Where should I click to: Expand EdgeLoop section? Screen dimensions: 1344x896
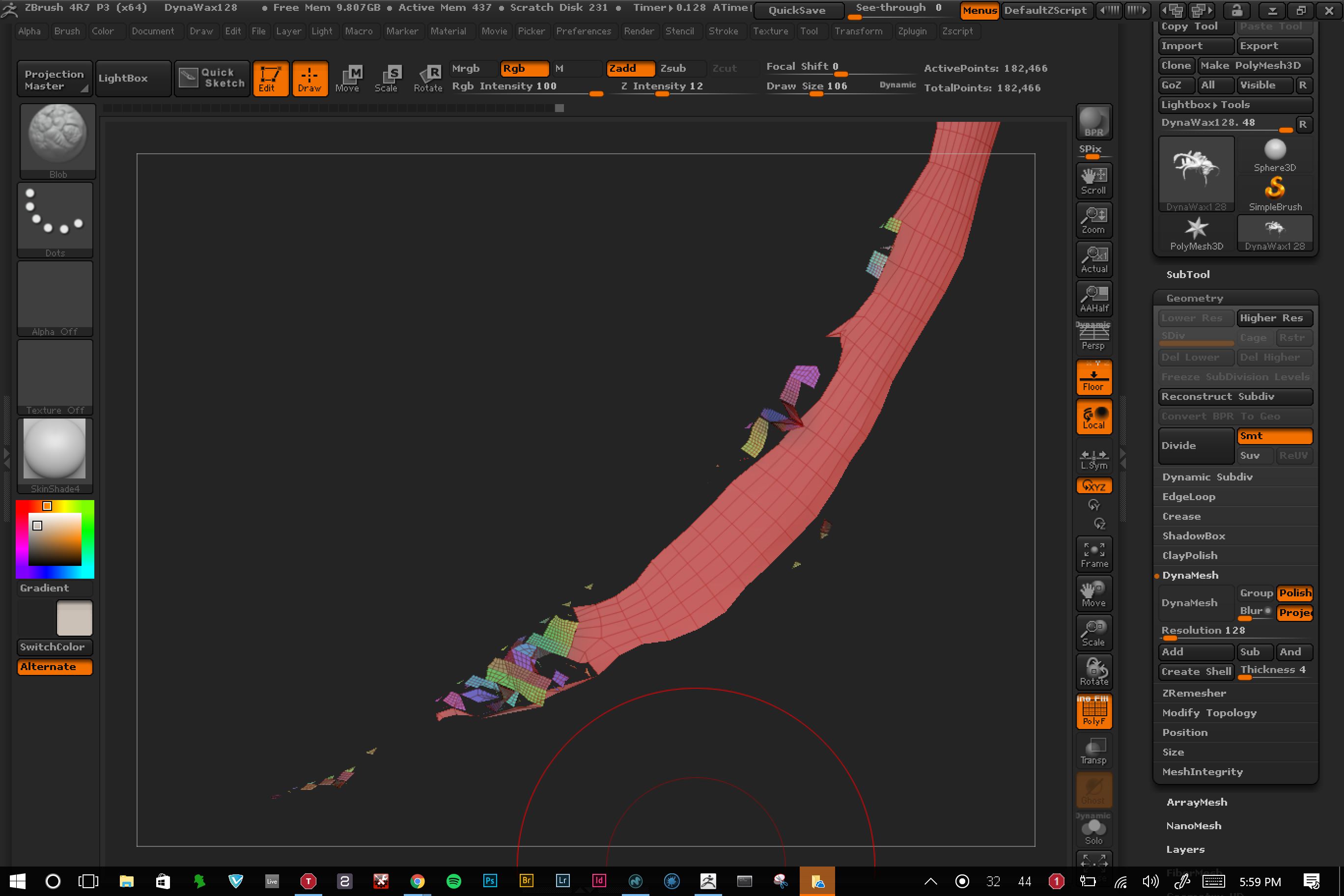tap(1189, 497)
